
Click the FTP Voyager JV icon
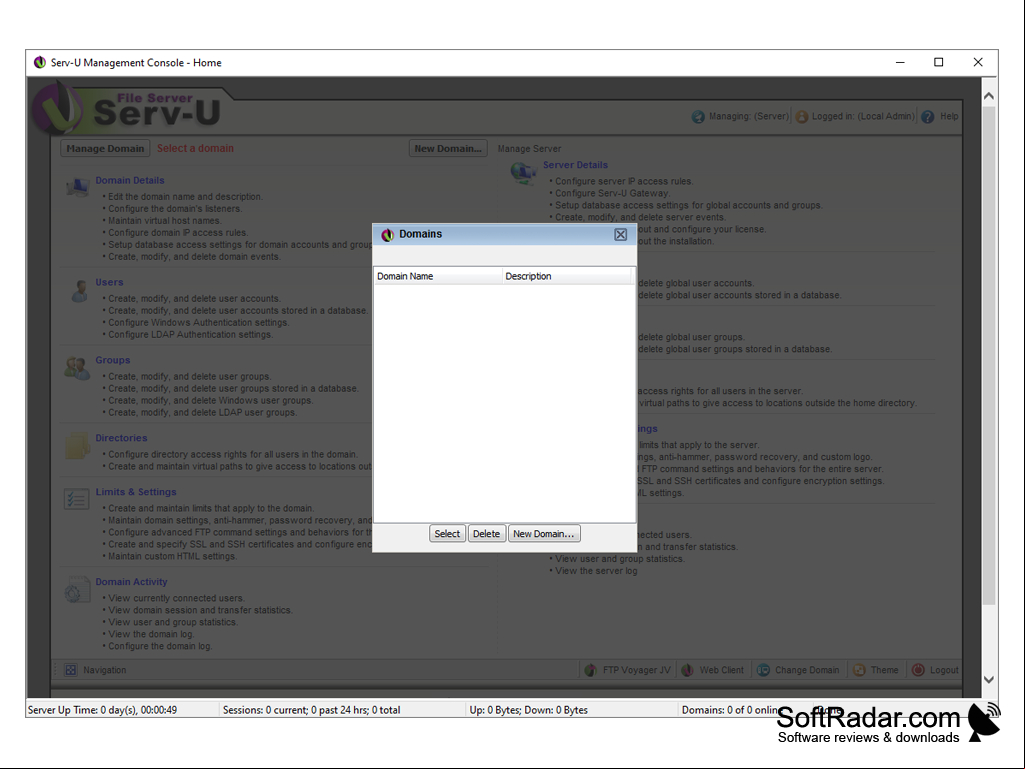point(590,670)
